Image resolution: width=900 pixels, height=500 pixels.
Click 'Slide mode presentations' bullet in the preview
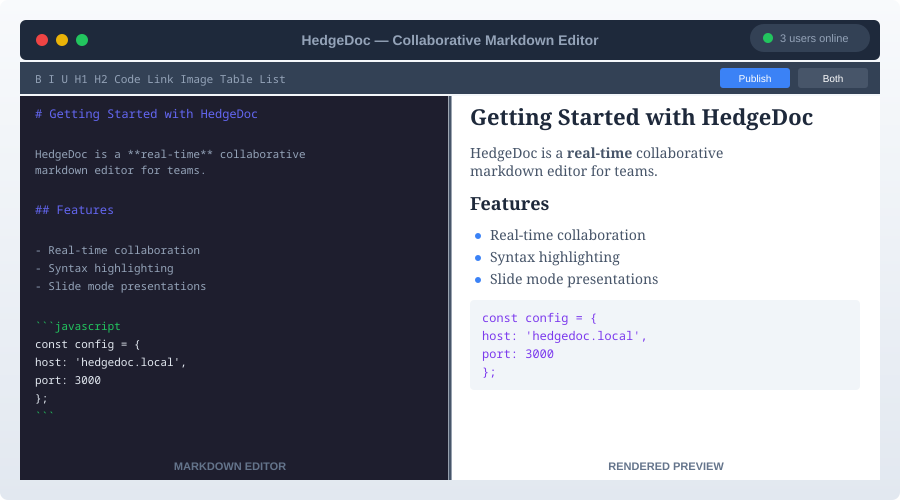pos(573,279)
